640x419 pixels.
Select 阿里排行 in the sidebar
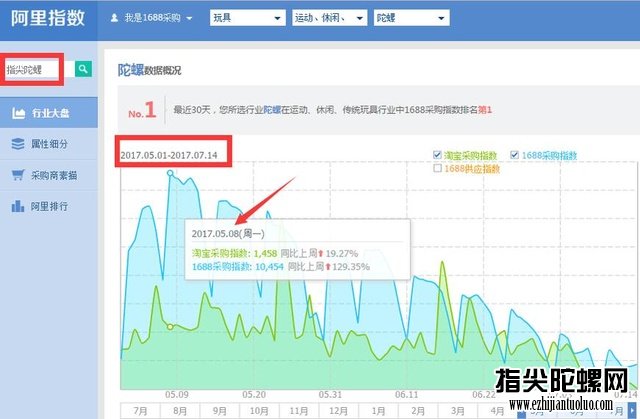click(49, 206)
